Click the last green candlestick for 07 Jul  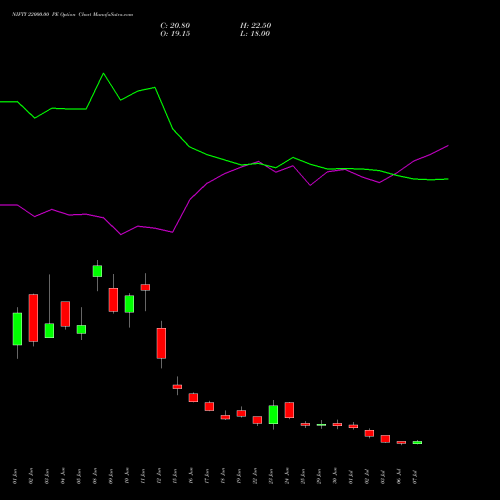coord(417,442)
